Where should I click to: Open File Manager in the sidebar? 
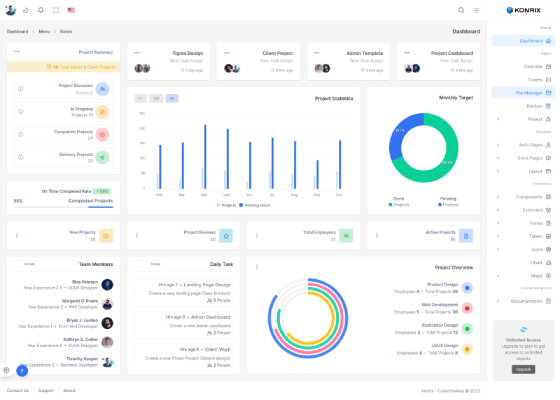pyautogui.click(x=524, y=93)
